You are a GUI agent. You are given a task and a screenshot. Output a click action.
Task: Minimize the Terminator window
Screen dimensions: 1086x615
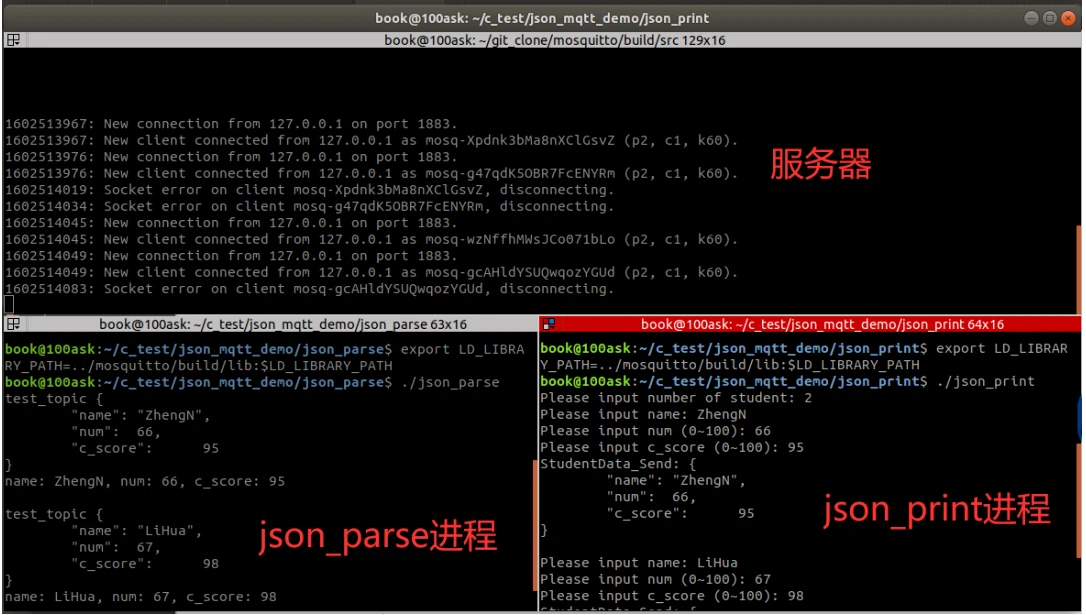(x=1031, y=18)
